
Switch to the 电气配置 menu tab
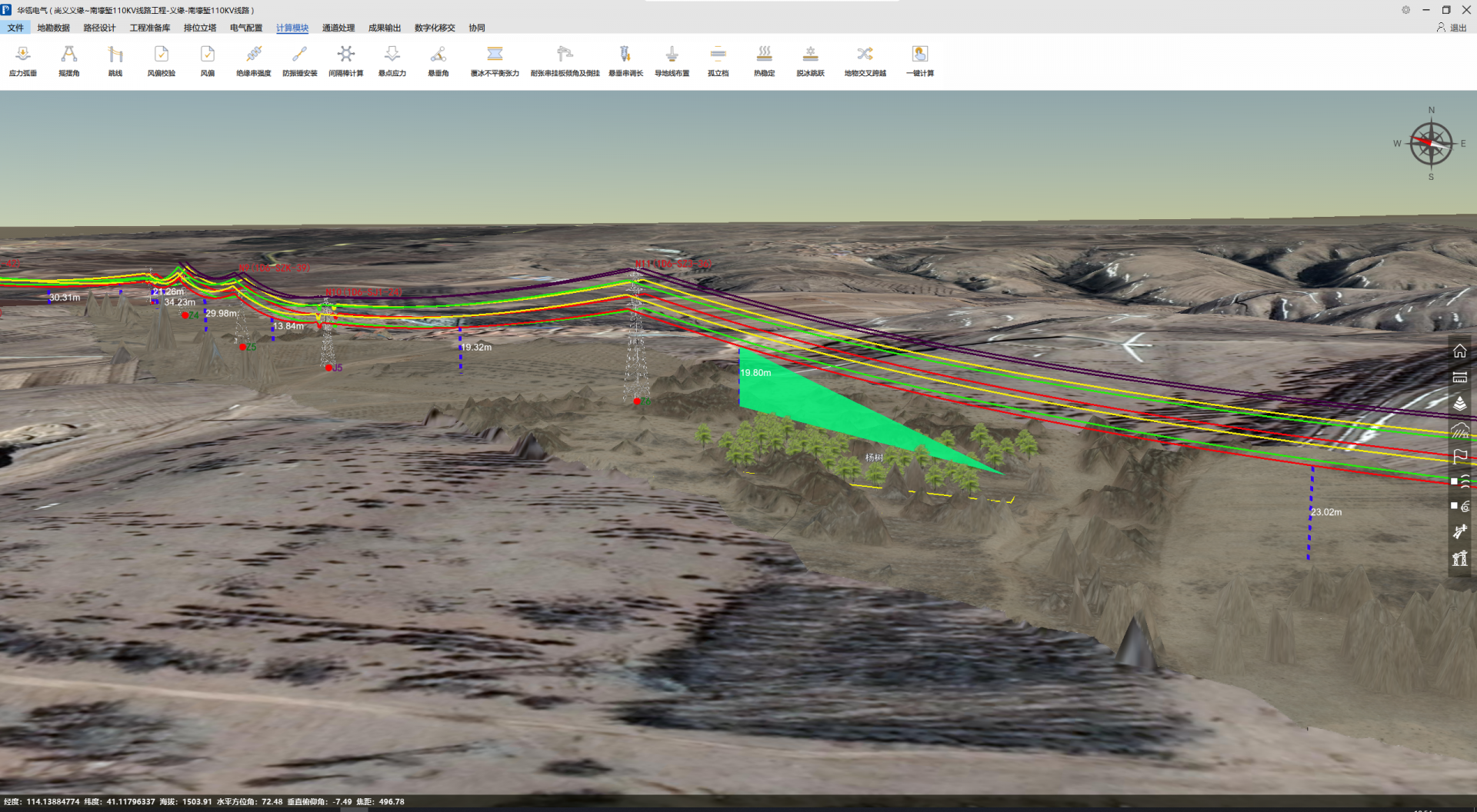coord(246,28)
